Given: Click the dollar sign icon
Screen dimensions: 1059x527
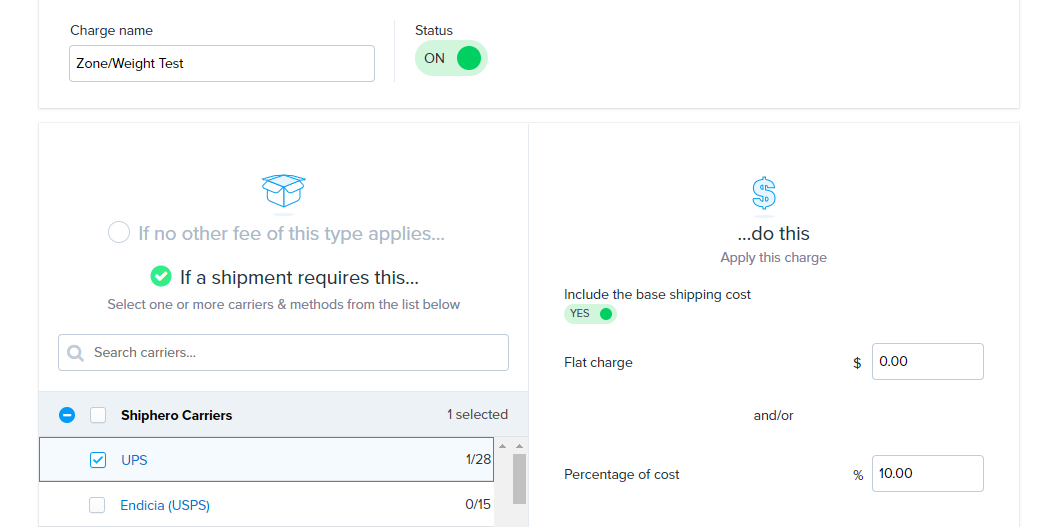Looking at the screenshot, I should (x=764, y=192).
